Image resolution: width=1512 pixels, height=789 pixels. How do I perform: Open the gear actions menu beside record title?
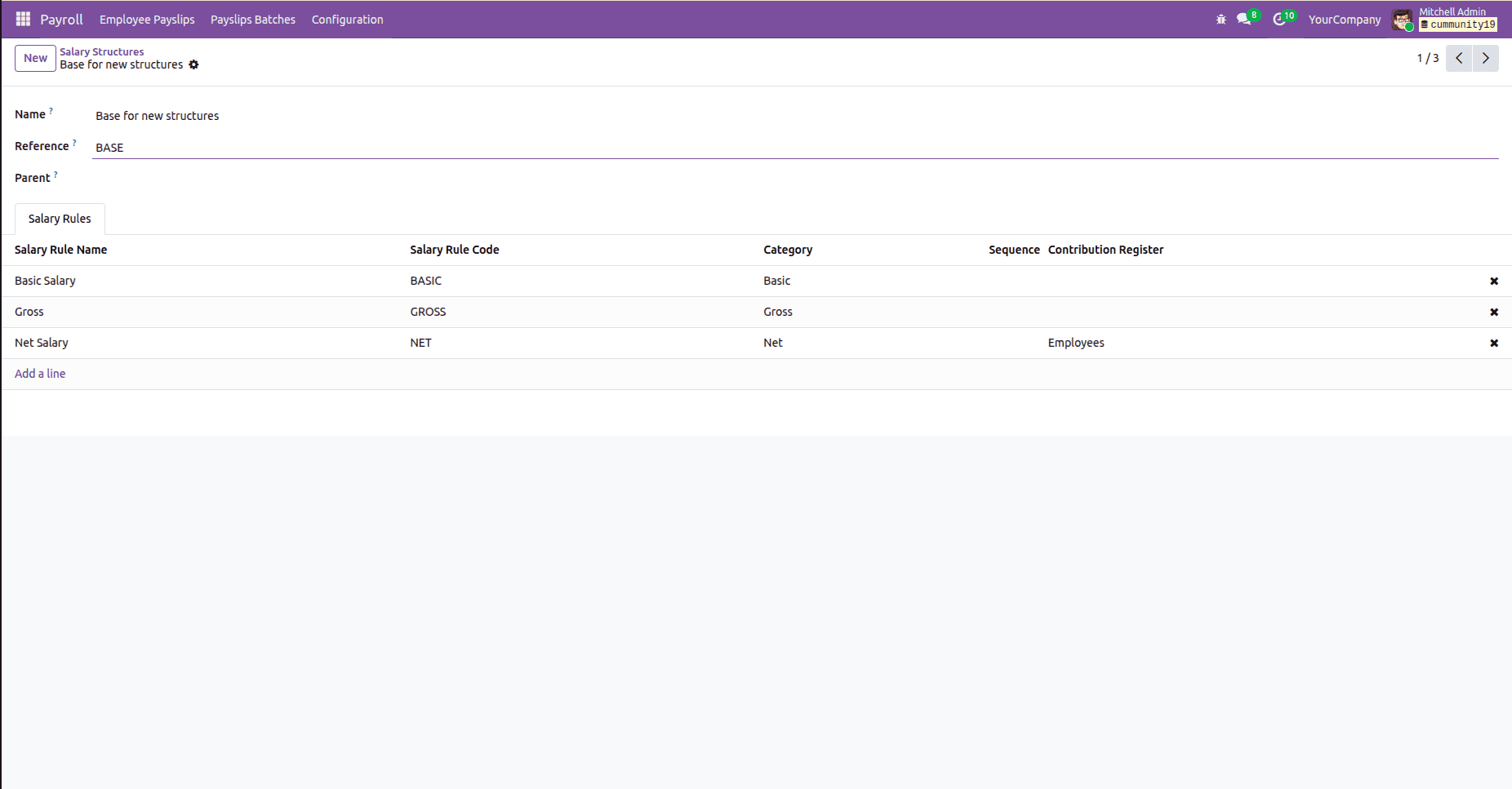point(193,64)
